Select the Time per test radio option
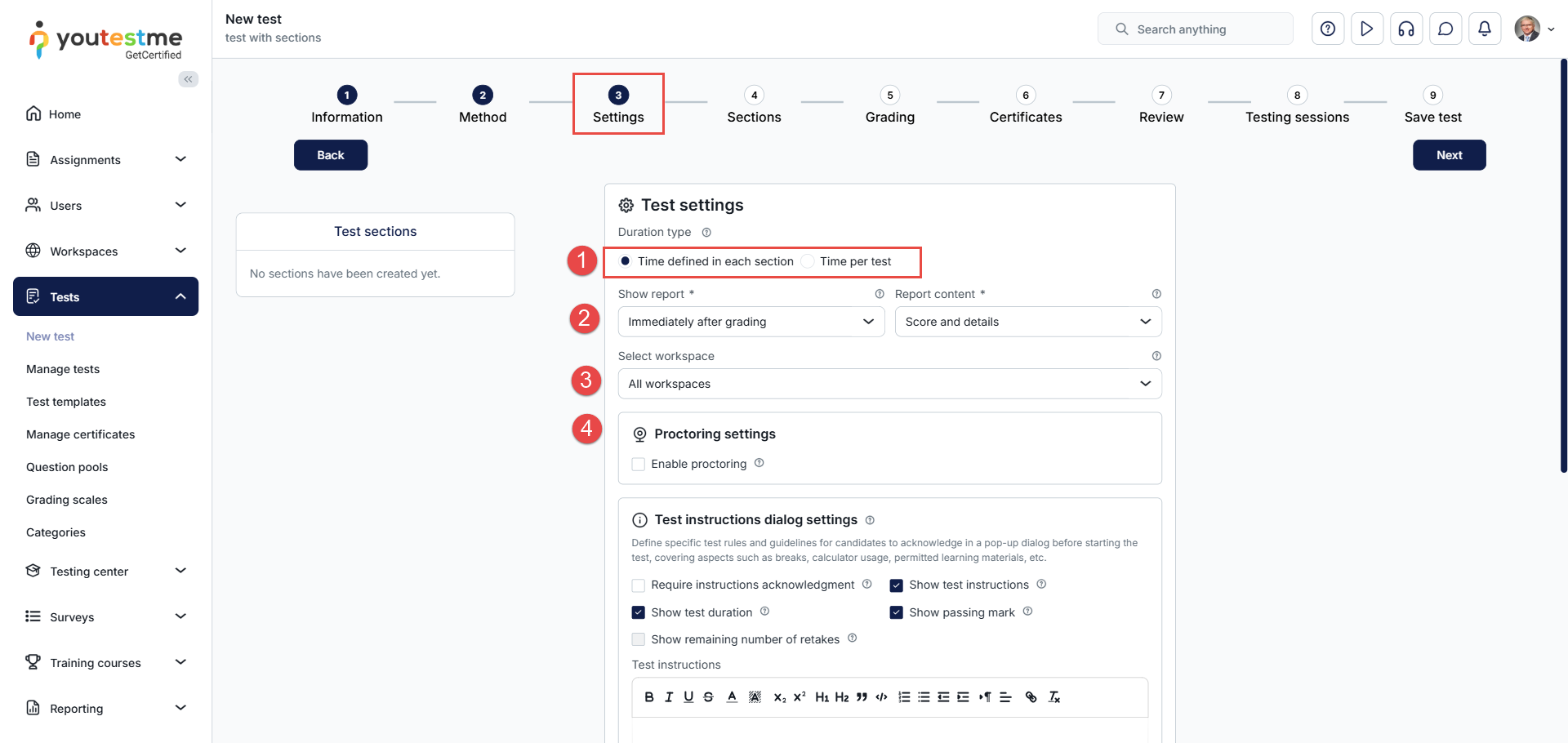This screenshot has width=1568, height=743. click(x=808, y=261)
